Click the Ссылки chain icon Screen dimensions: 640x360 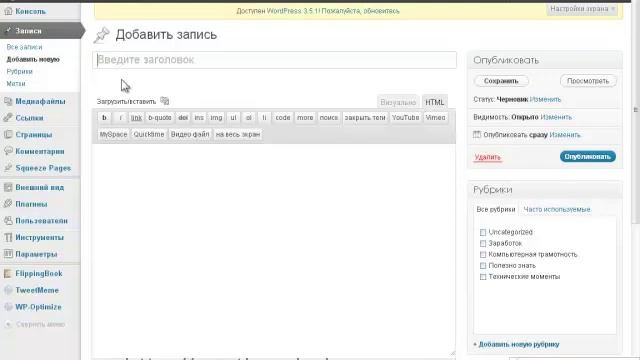click(8, 118)
